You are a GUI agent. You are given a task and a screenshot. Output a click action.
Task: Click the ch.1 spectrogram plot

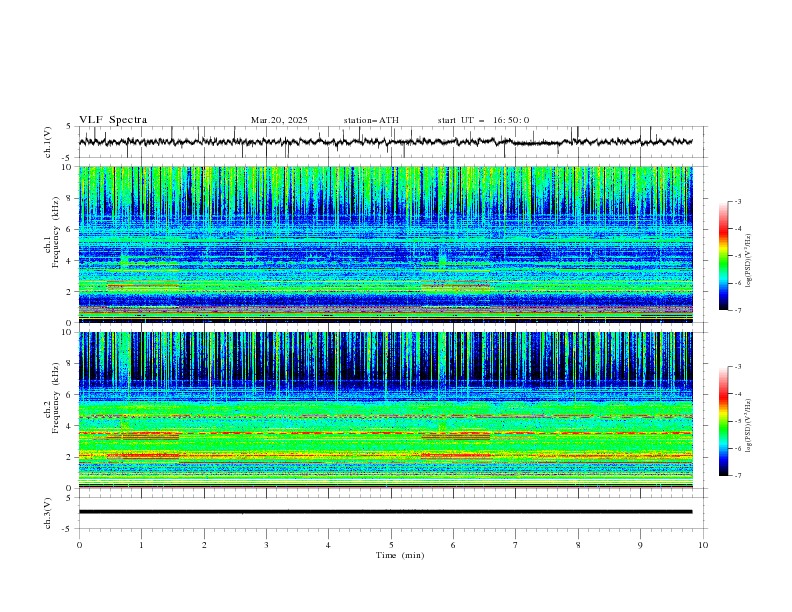click(385, 244)
